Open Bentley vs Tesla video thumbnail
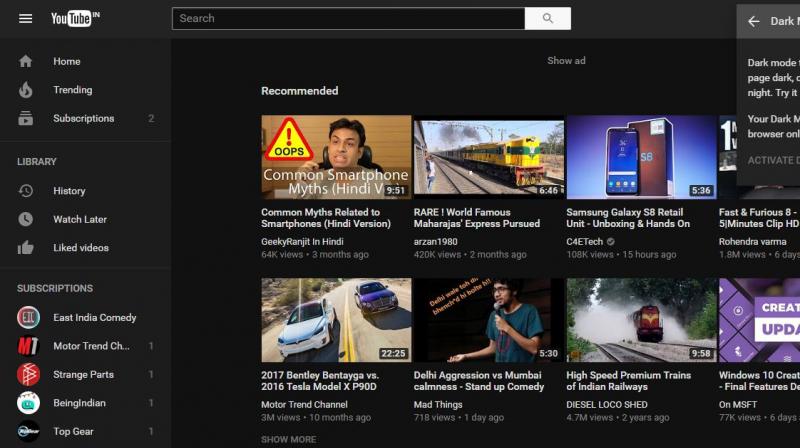Viewport: 800px width, 448px height. pos(336,320)
